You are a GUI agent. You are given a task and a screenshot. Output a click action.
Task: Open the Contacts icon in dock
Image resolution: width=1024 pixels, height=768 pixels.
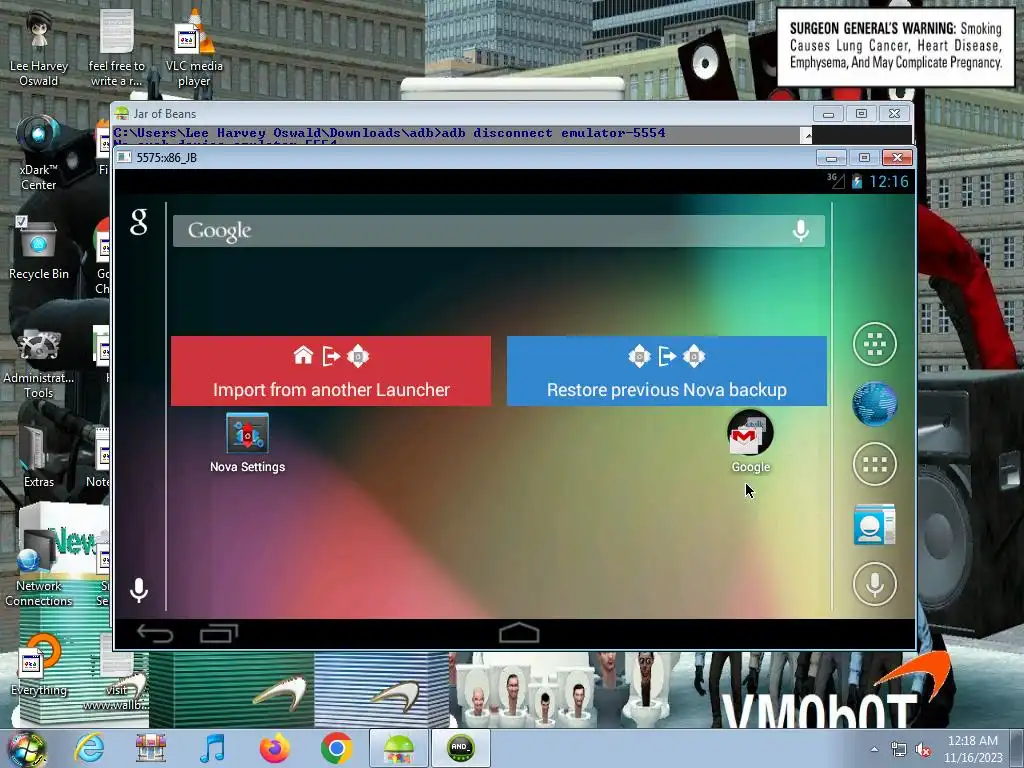[874, 524]
